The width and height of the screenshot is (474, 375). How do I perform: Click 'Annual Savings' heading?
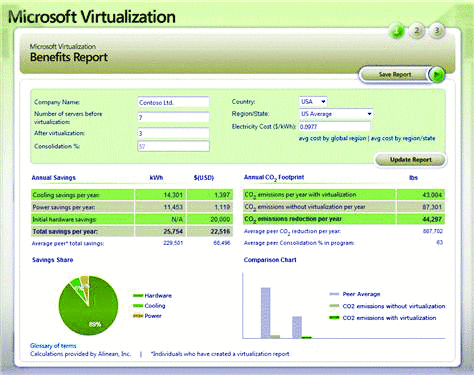pyautogui.click(x=54, y=178)
